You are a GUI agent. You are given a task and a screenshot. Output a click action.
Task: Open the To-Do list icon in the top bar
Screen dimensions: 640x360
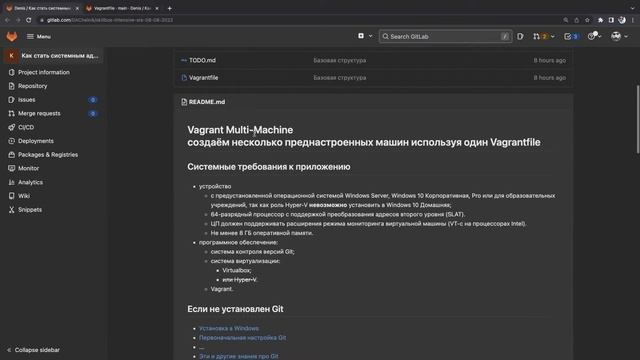coord(567,36)
